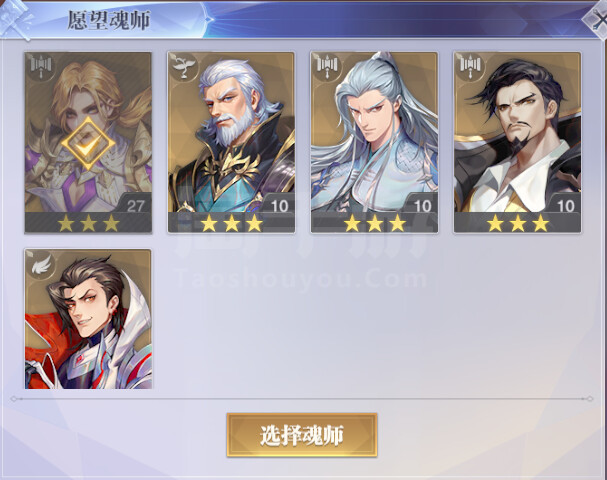Pick the red-caped grinning hero card
The height and width of the screenshot is (480, 607).
(x=88, y=319)
